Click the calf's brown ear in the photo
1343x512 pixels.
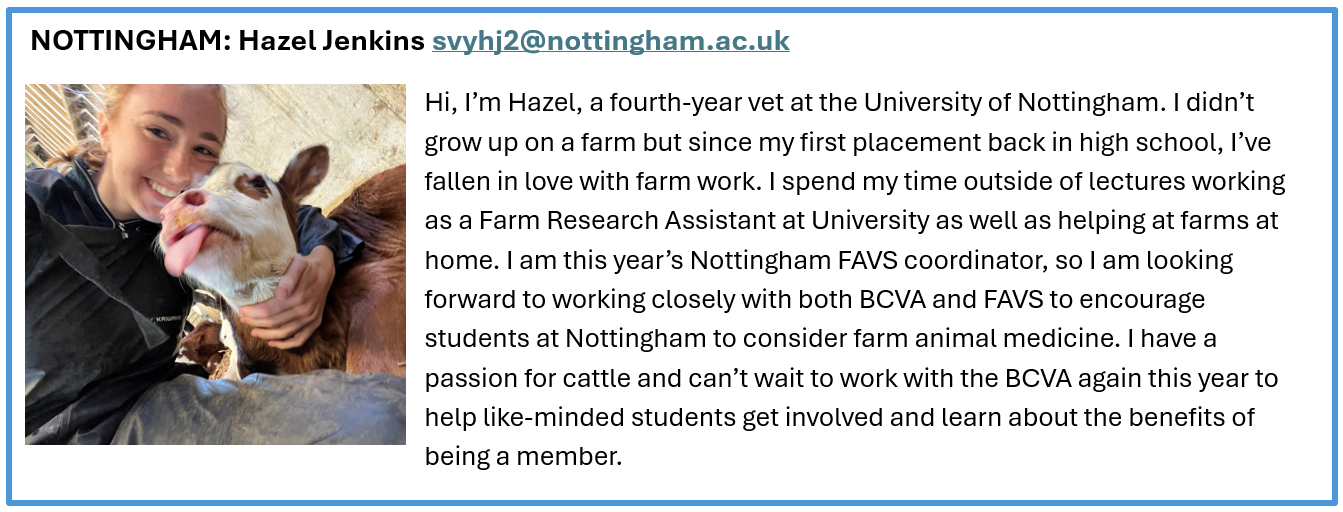click(302, 172)
